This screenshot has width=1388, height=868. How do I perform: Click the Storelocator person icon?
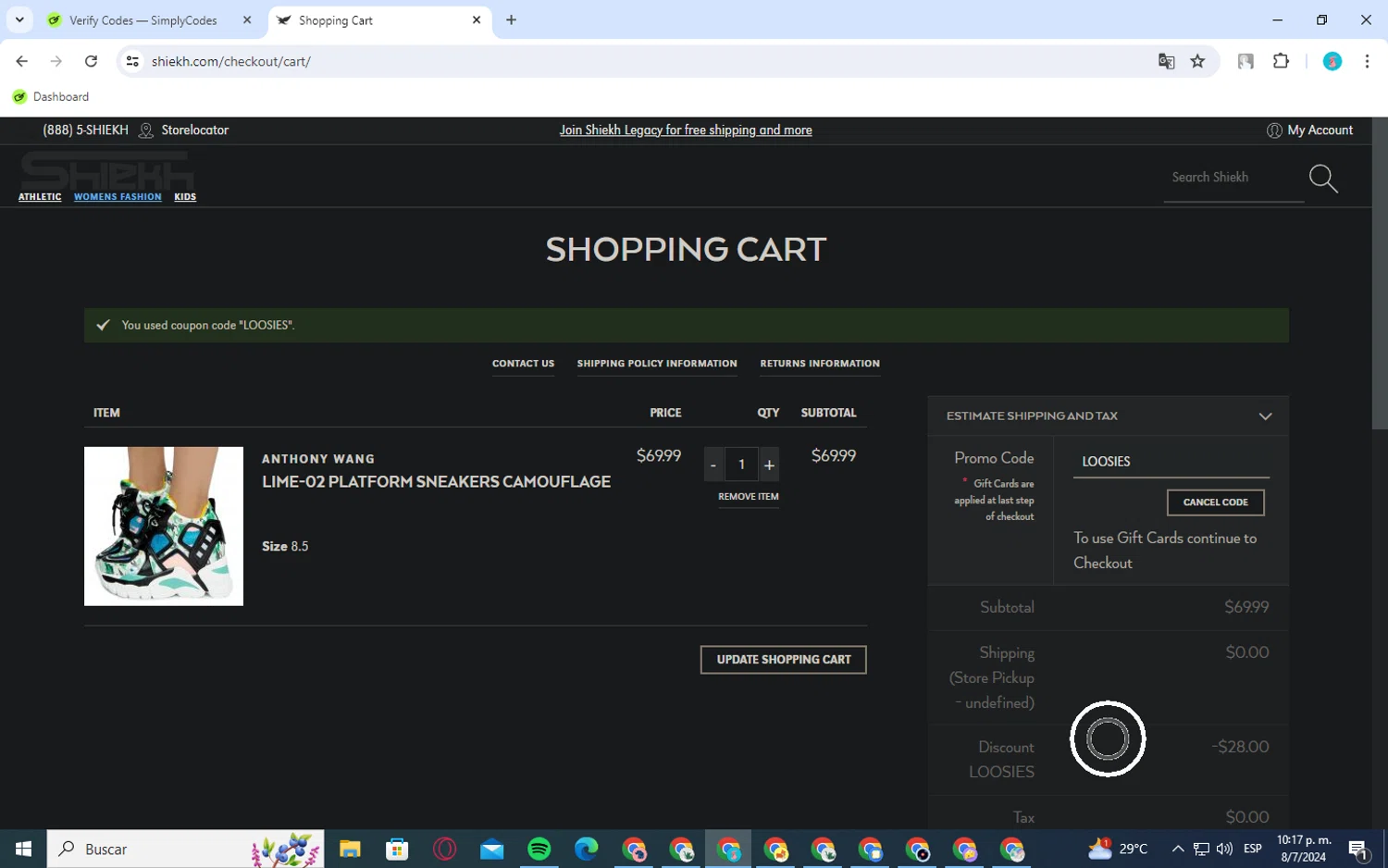point(145,130)
